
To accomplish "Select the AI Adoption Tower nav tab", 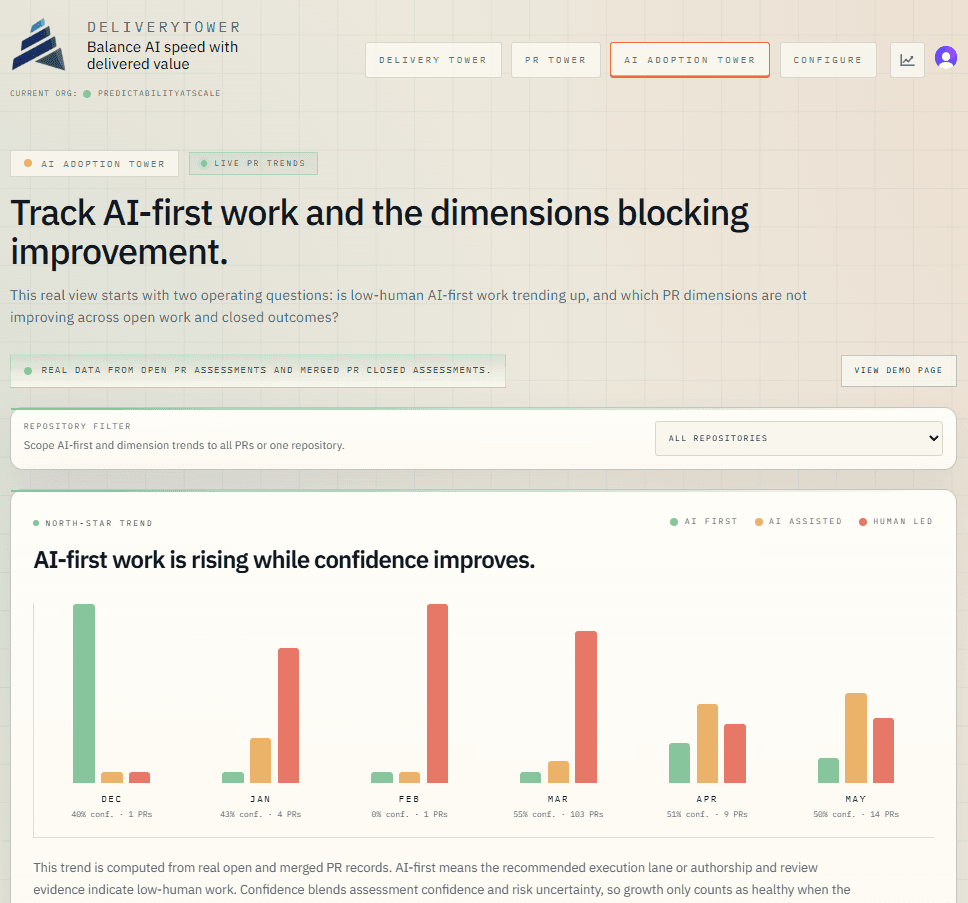I will pos(690,60).
